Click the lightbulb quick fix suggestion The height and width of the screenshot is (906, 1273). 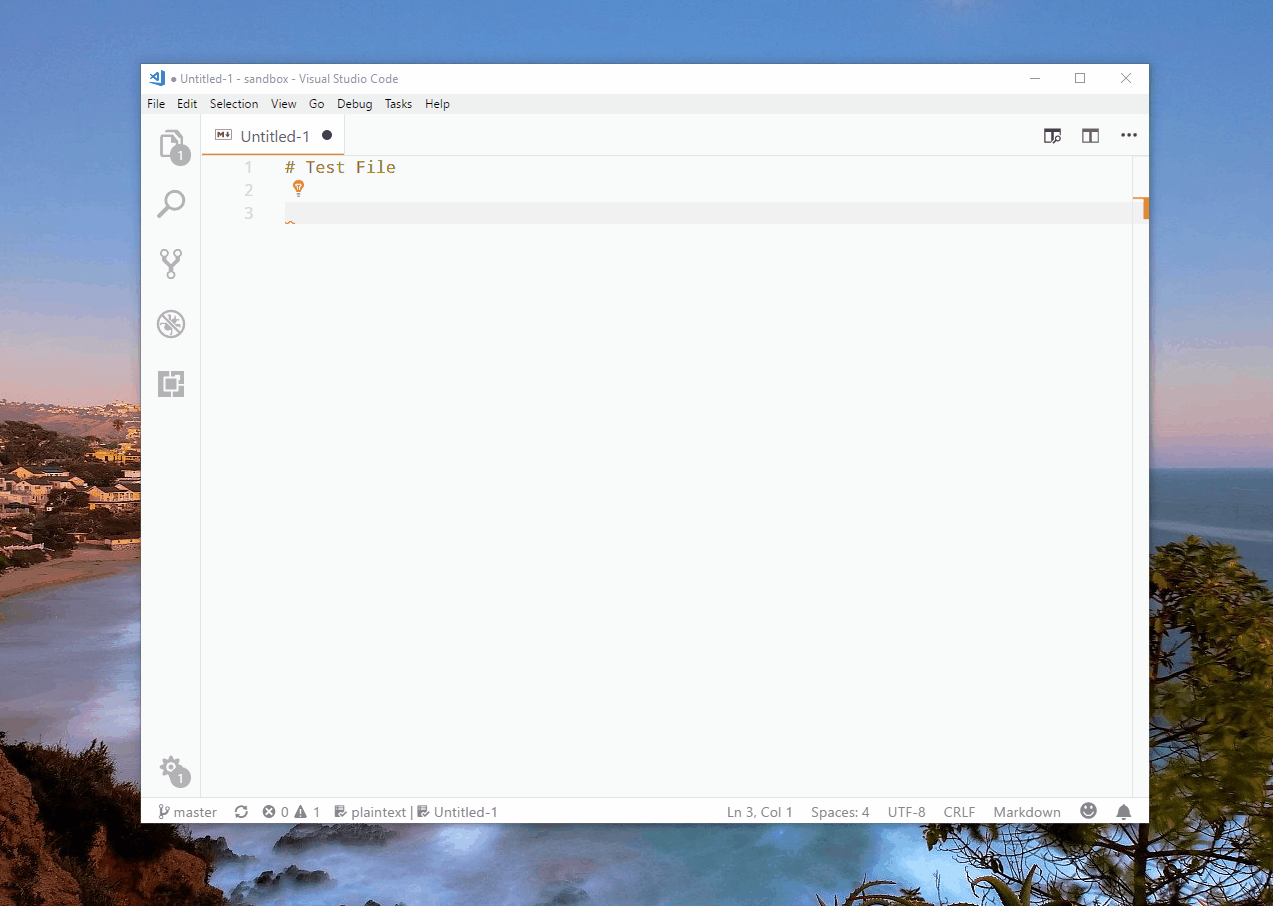pyautogui.click(x=298, y=188)
